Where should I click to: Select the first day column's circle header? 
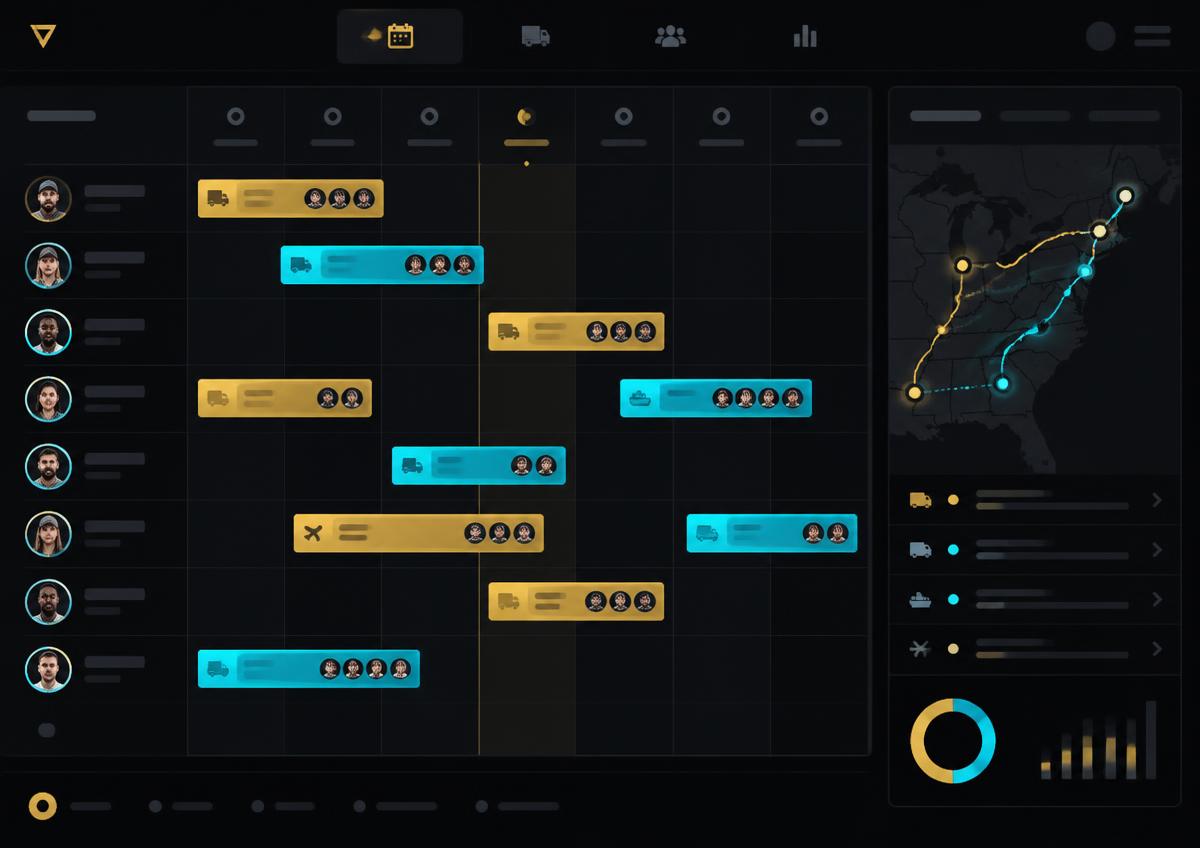[236, 117]
